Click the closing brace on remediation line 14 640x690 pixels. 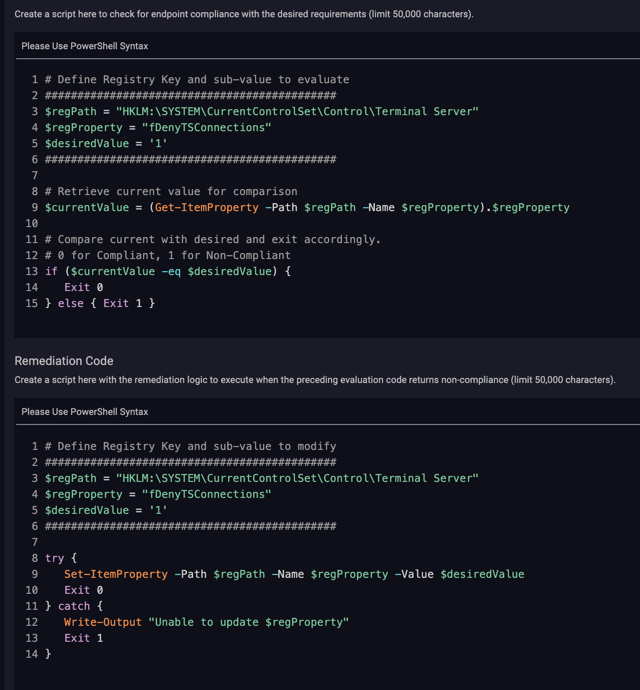pyautogui.click(x=48, y=654)
